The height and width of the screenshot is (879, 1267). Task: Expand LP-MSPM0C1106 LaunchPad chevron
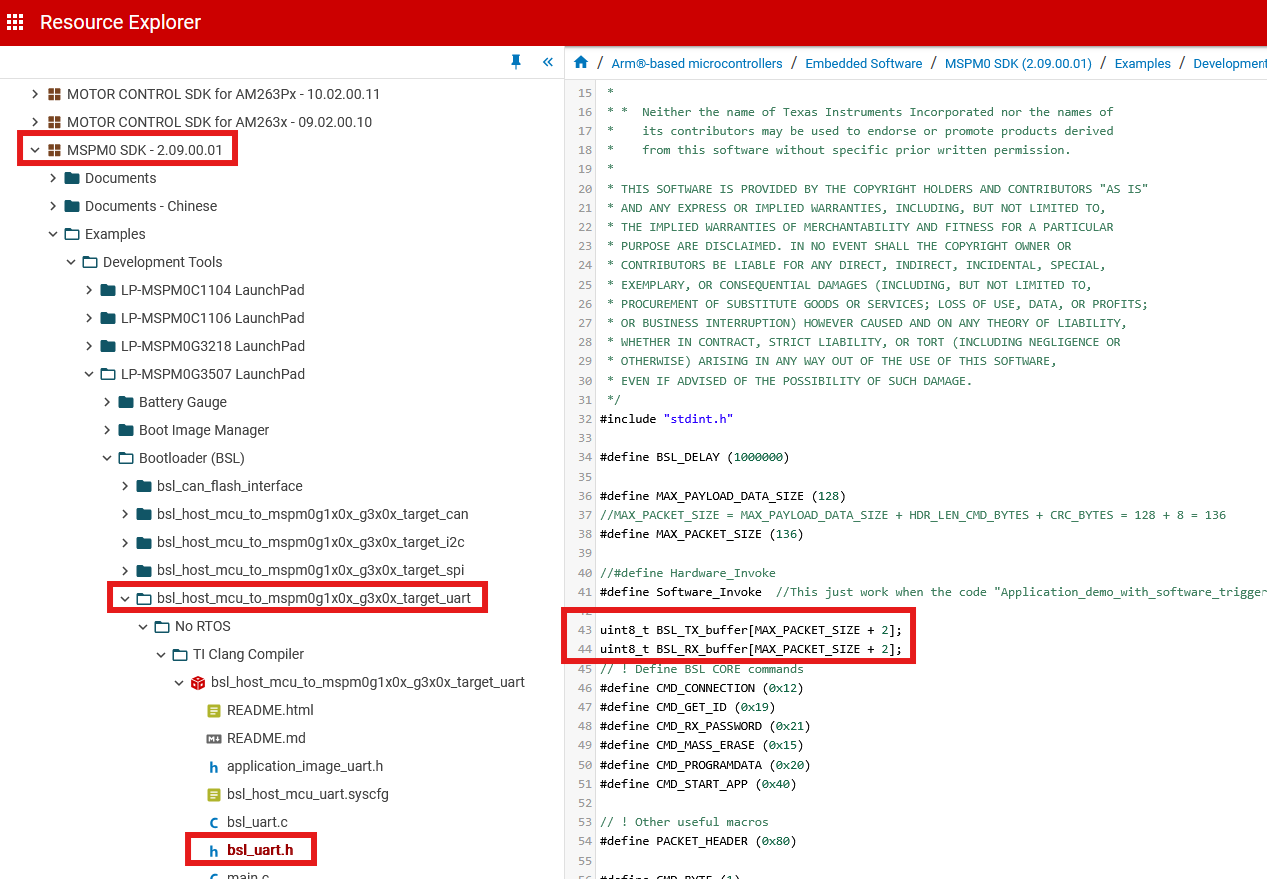[x=89, y=318]
